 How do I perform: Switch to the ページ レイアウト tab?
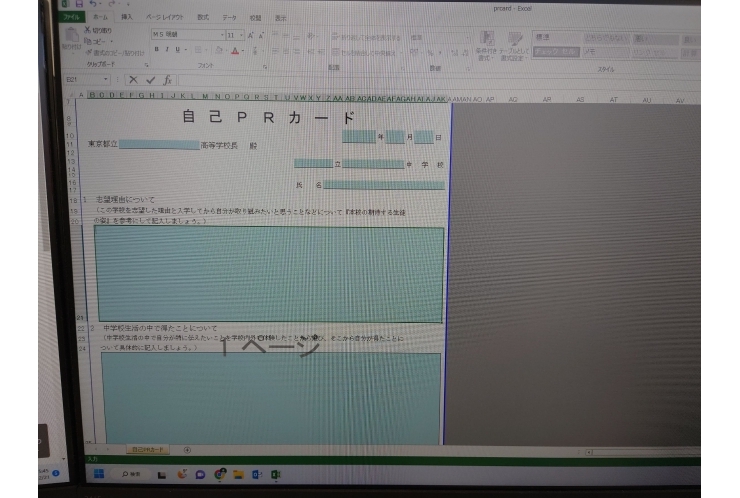[x=164, y=17]
